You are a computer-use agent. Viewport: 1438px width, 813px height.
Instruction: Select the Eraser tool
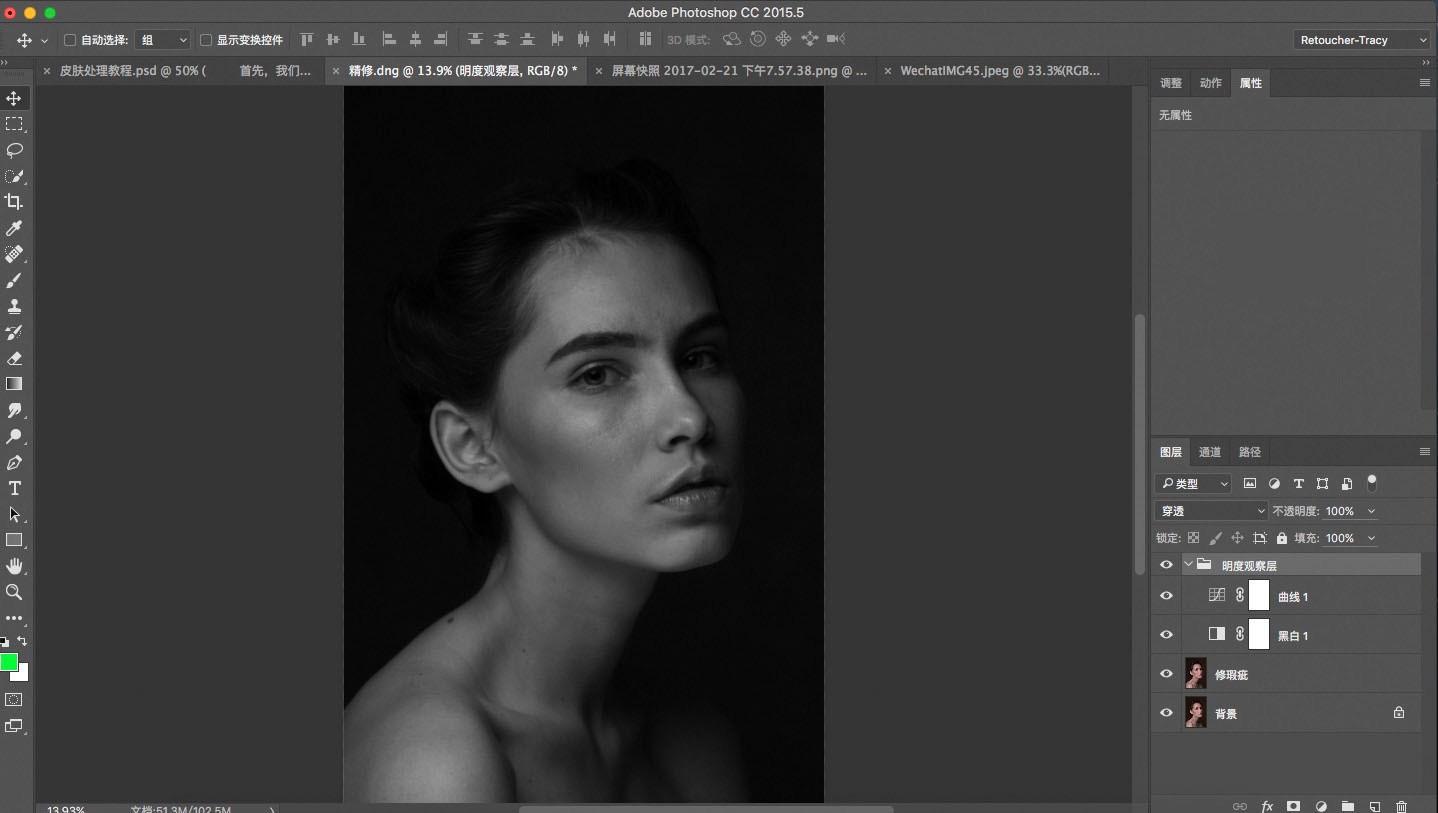pyautogui.click(x=14, y=358)
